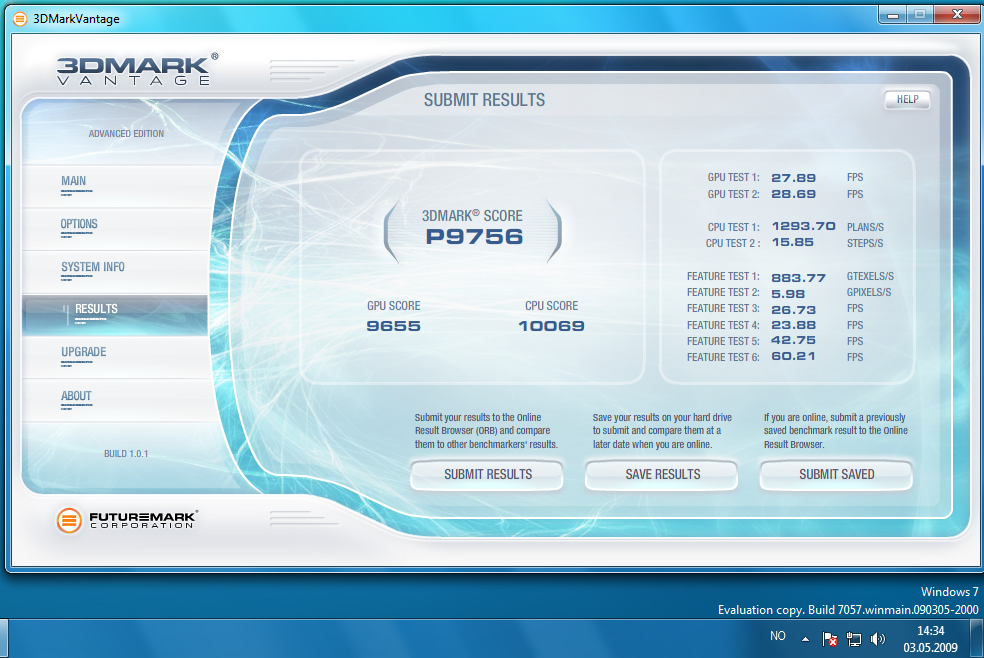Click the SUBMIT RESULTS page heading

click(484, 100)
